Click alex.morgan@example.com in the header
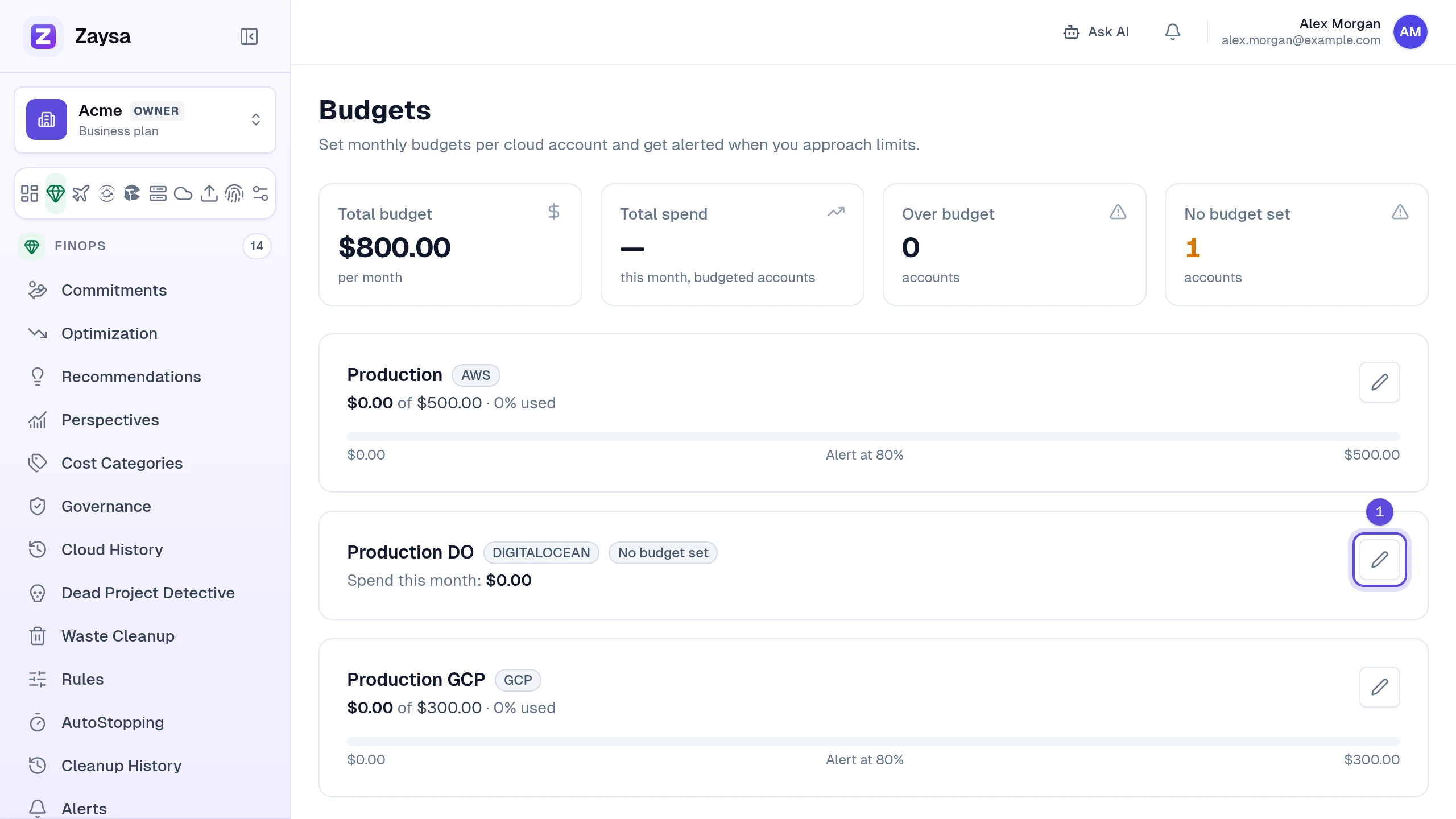Image resolution: width=1456 pixels, height=819 pixels. (1301, 40)
